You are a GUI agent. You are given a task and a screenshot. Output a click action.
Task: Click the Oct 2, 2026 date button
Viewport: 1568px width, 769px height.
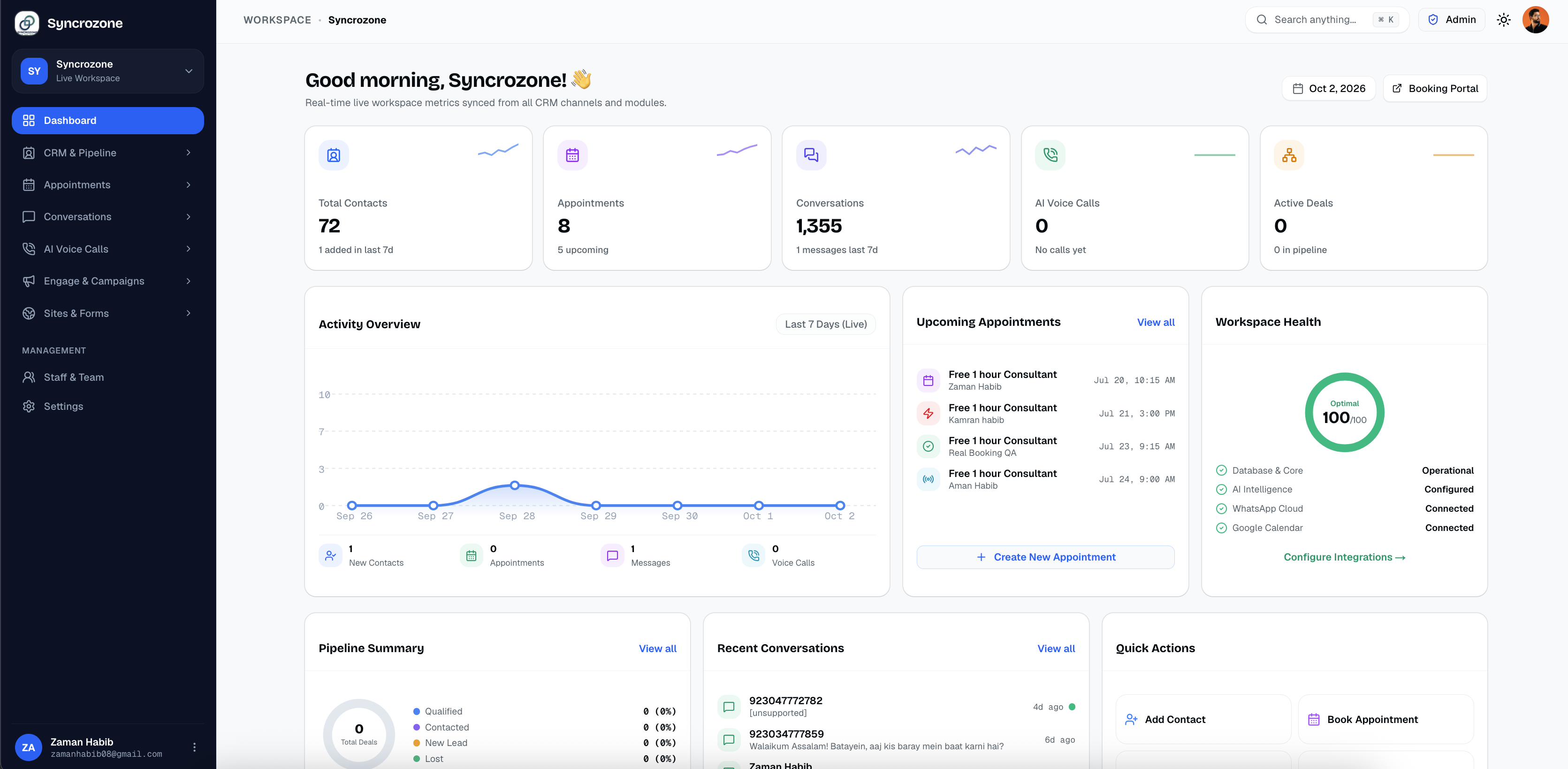[1329, 88]
